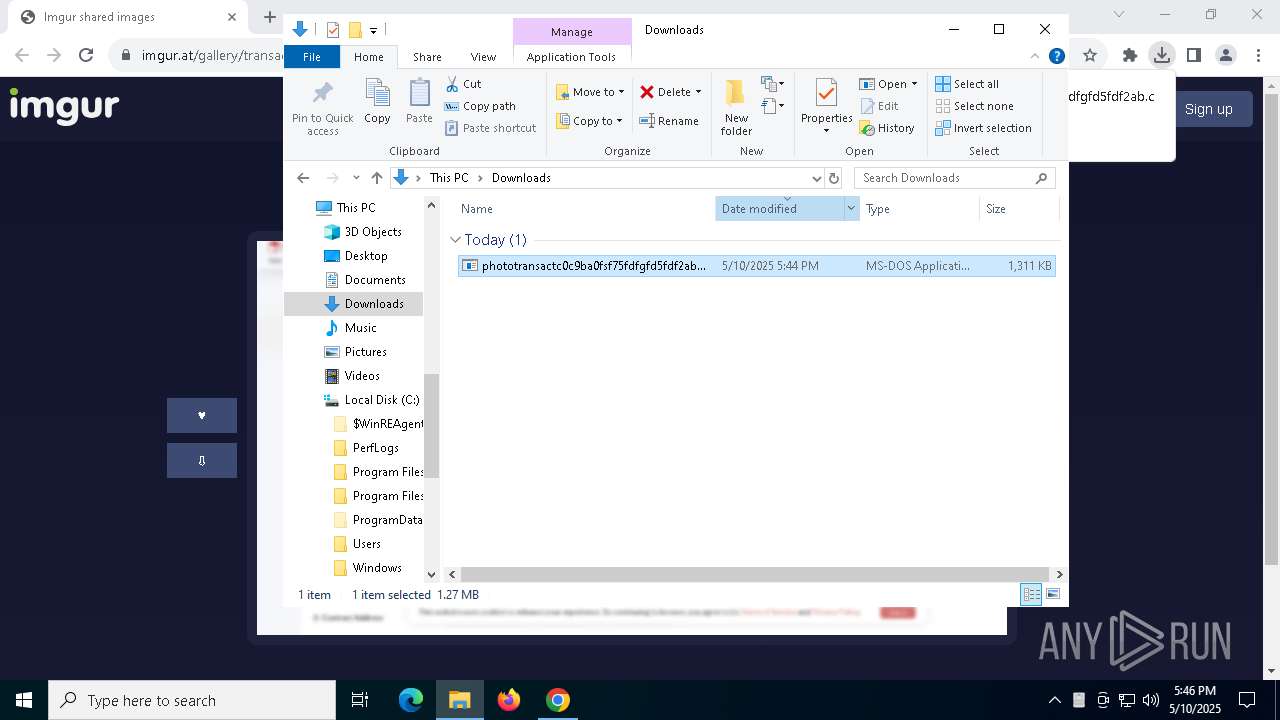Click Sign up on imgur
Image resolution: width=1280 pixels, height=720 pixels.
tap(1208, 109)
